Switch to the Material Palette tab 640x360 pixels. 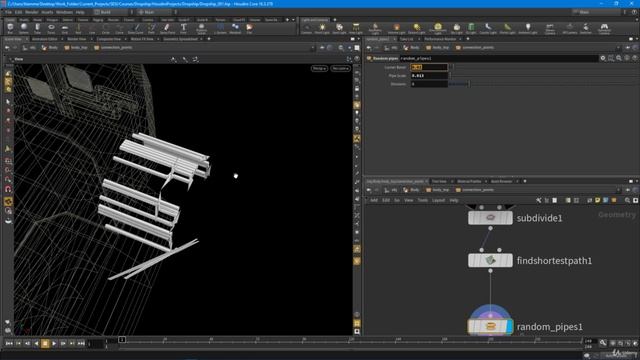469,181
